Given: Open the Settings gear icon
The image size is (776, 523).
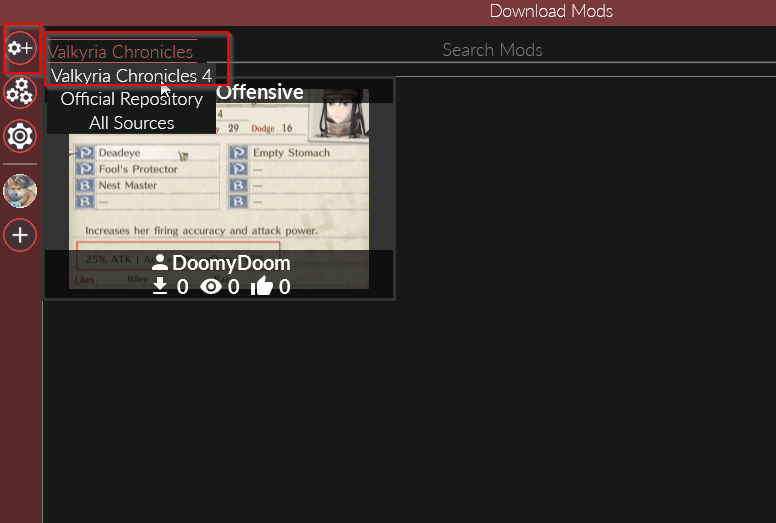Looking at the screenshot, I should click(20, 136).
